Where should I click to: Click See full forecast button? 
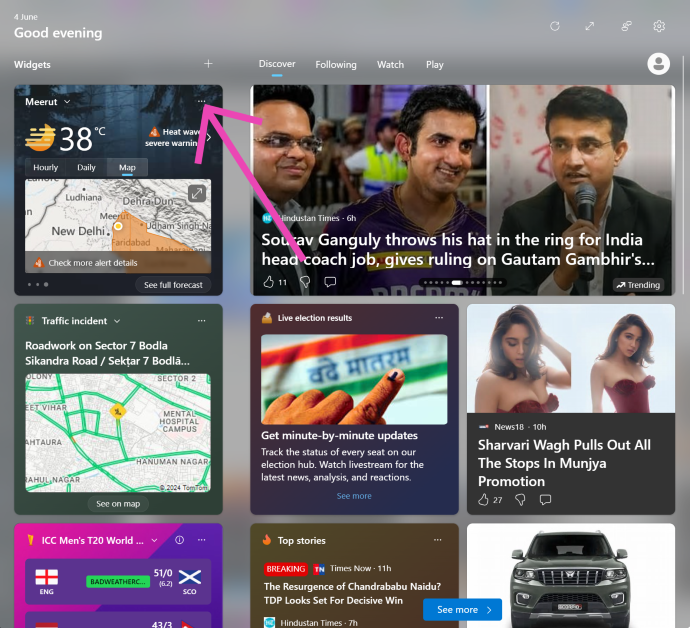click(x=173, y=285)
